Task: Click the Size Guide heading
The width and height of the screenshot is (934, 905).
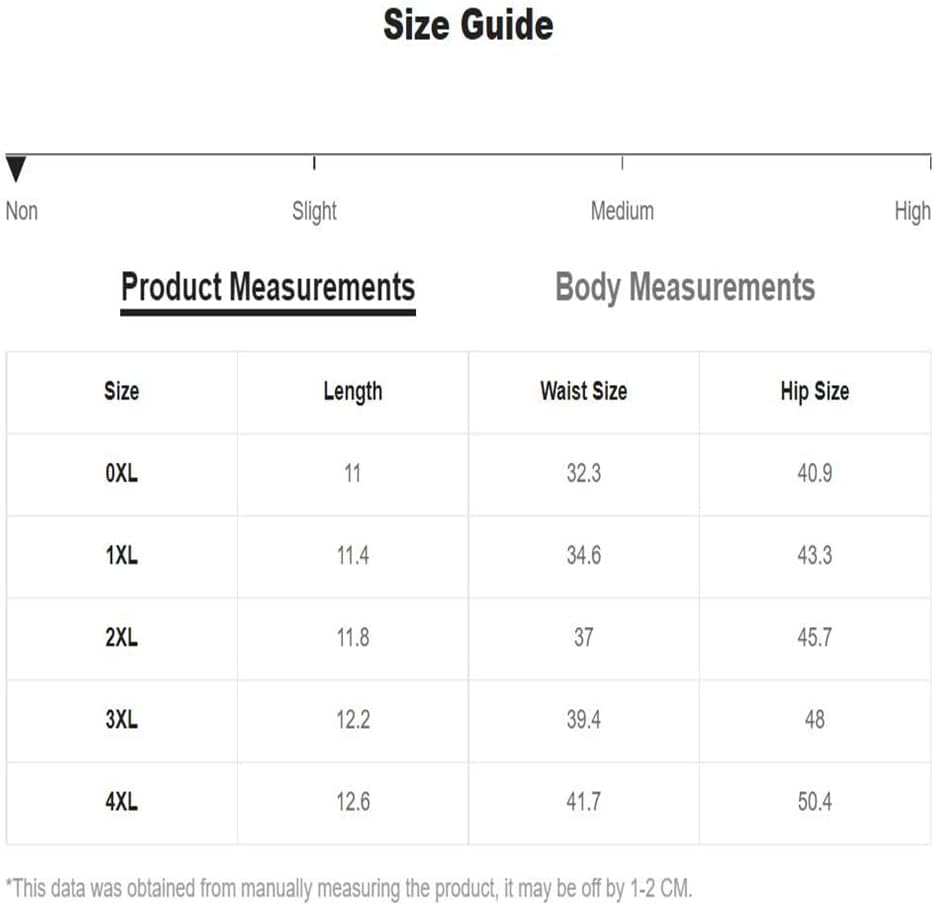Action: [x=468, y=25]
